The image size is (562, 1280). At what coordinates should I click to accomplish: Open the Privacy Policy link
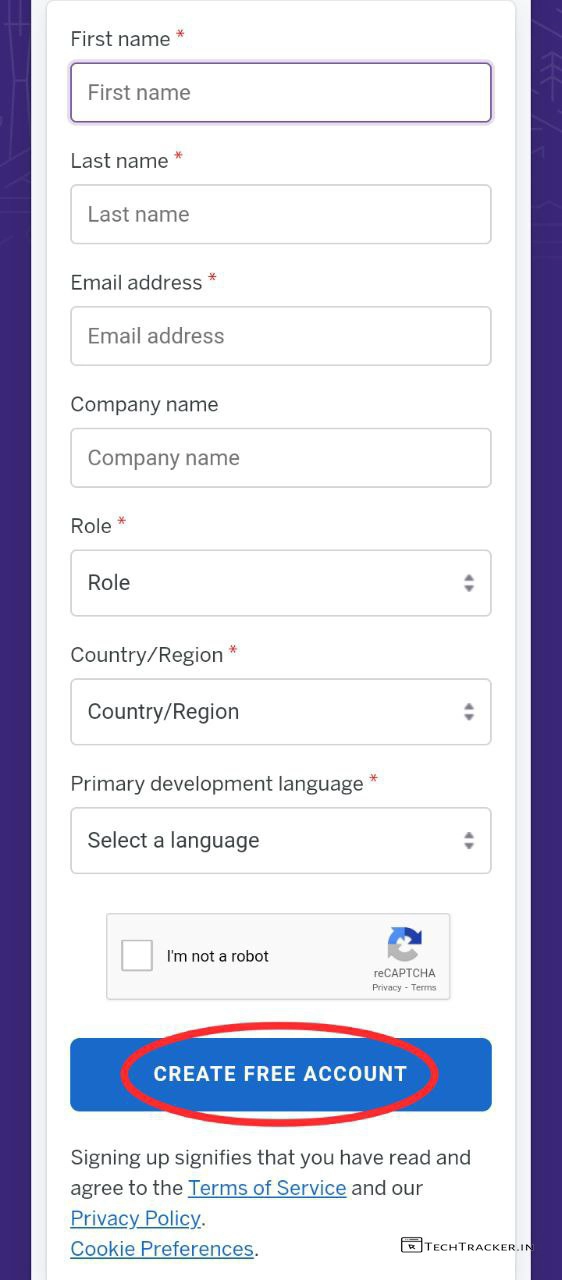point(136,1218)
